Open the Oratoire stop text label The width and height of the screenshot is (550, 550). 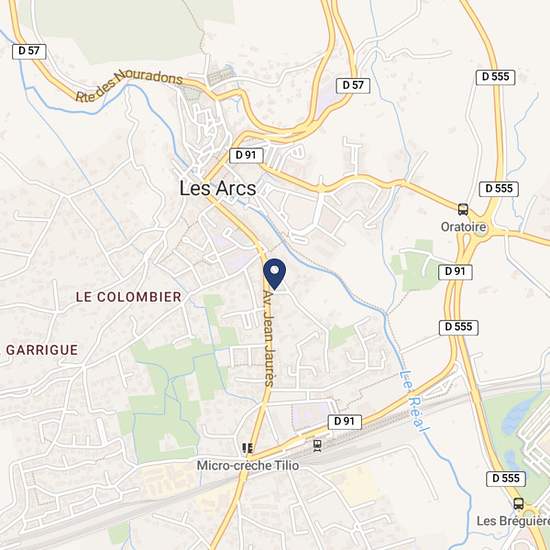463,227
